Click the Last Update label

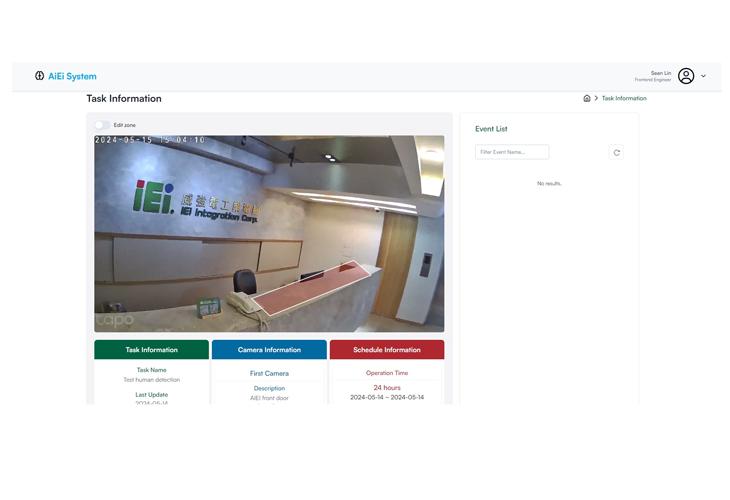(151, 394)
